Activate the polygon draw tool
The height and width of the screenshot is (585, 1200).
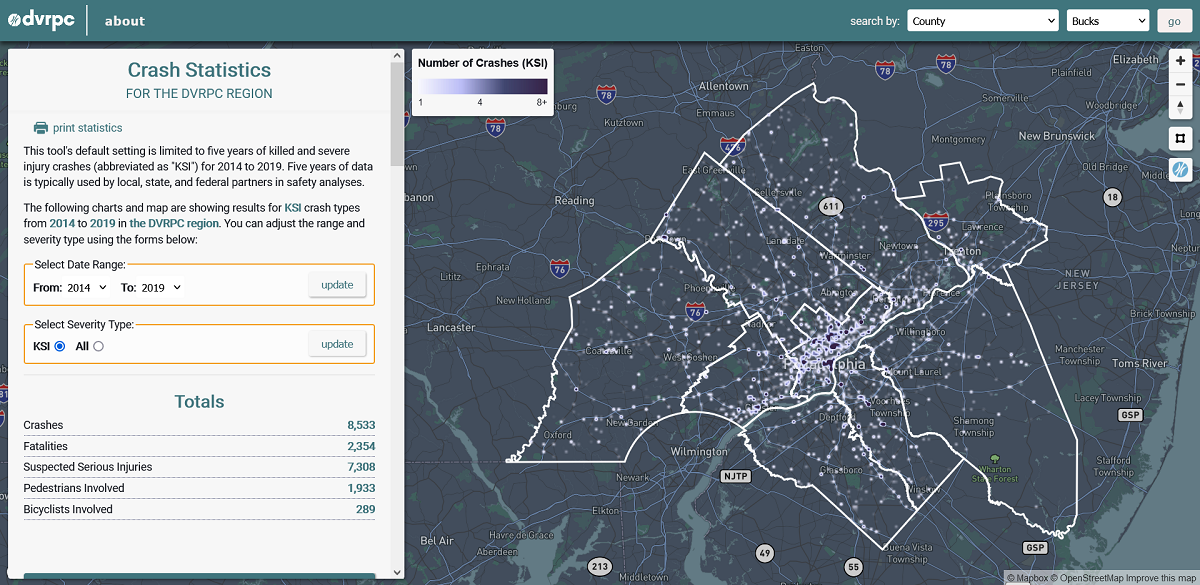coord(1181,138)
